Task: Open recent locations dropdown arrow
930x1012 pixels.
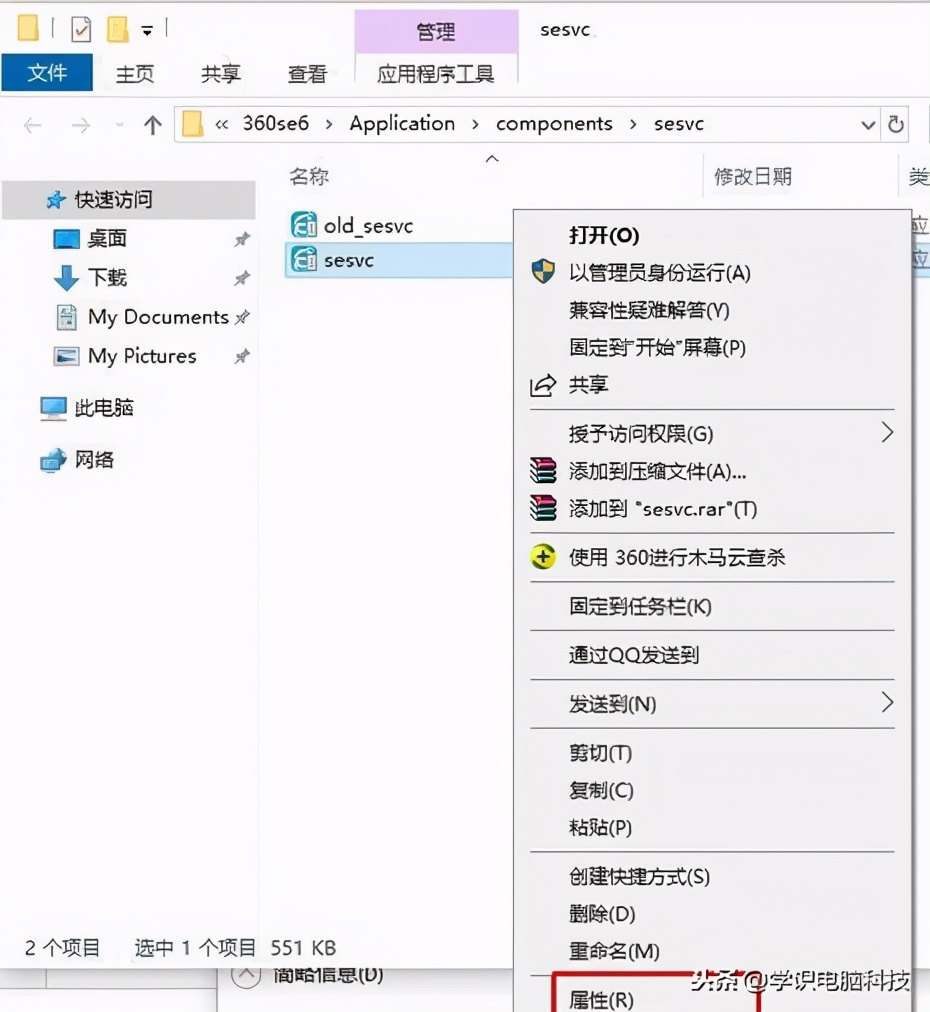Action: click(119, 125)
